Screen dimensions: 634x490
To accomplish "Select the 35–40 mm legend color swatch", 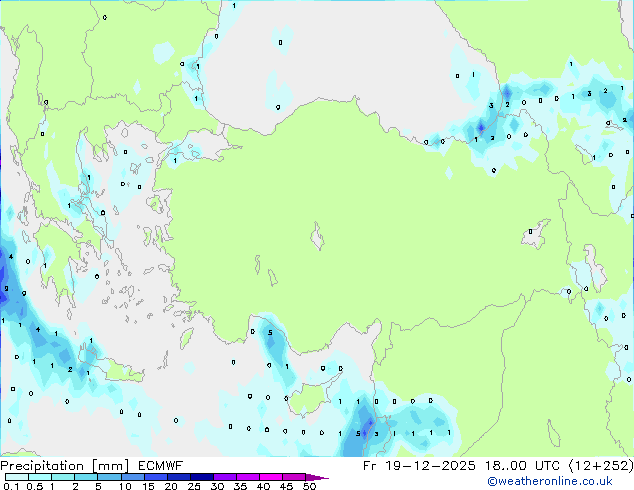I will [248, 477].
